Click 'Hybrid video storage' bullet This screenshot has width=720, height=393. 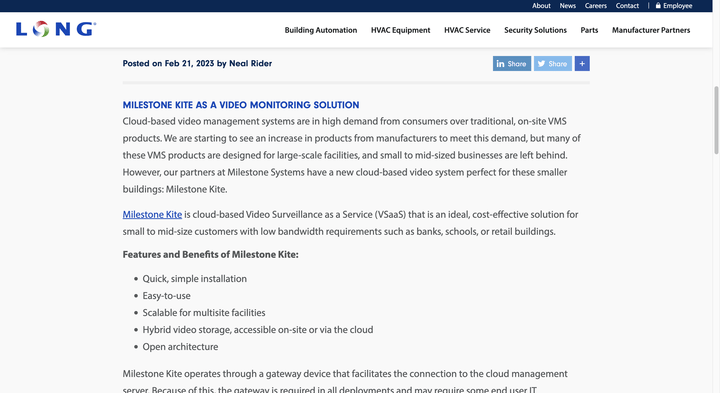pyautogui.click(x=258, y=330)
